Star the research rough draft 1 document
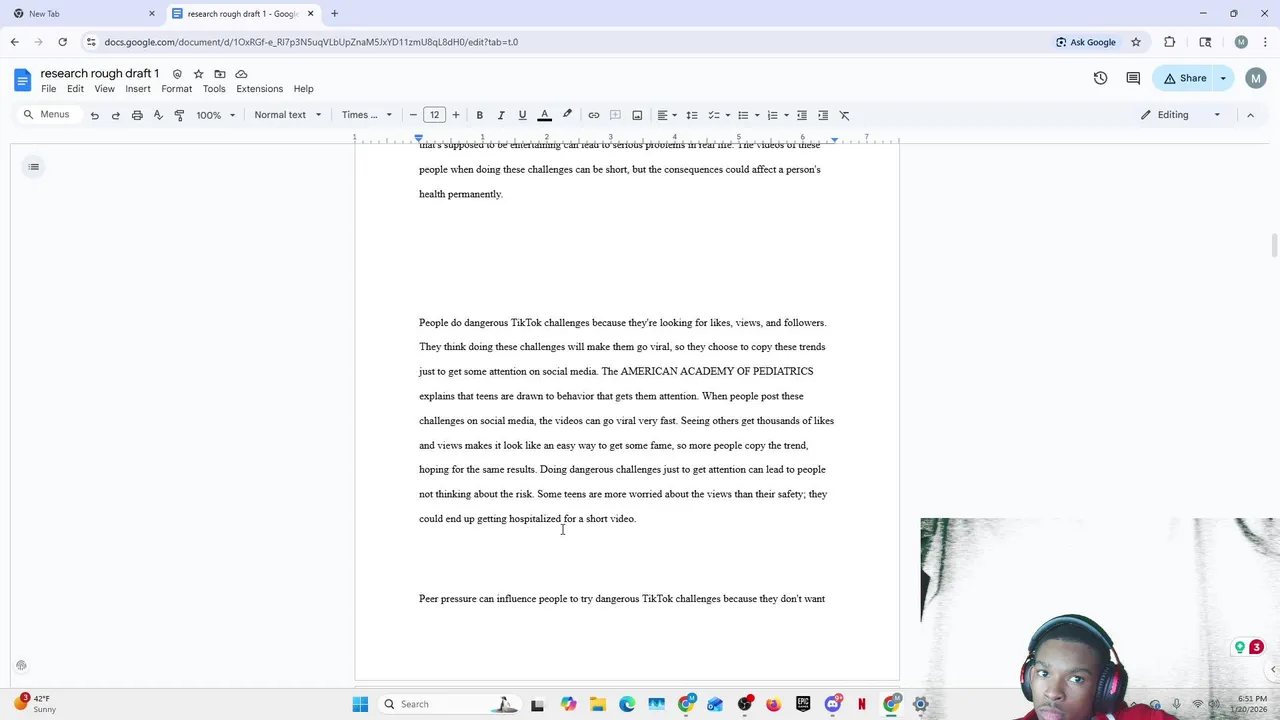 (x=198, y=74)
